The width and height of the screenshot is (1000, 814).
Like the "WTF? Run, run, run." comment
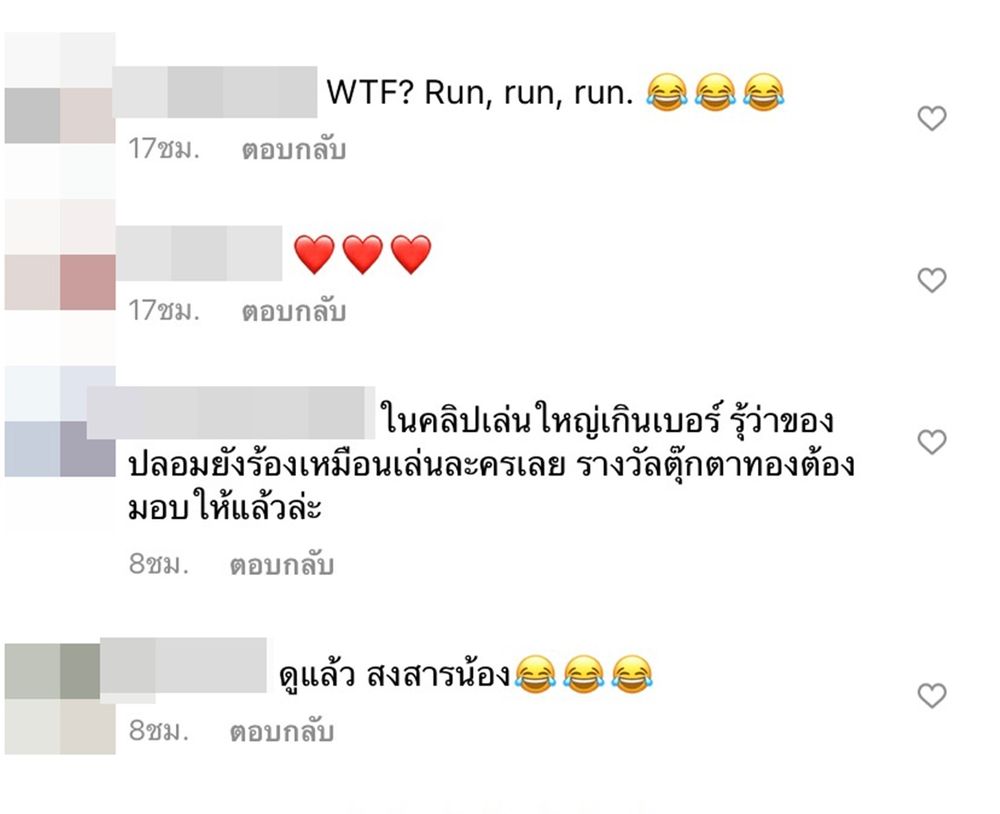point(932,119)
